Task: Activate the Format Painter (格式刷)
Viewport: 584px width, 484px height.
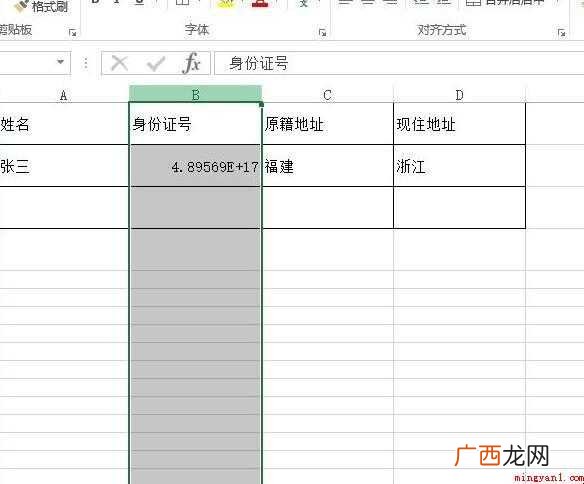Action: click(42, 6)
